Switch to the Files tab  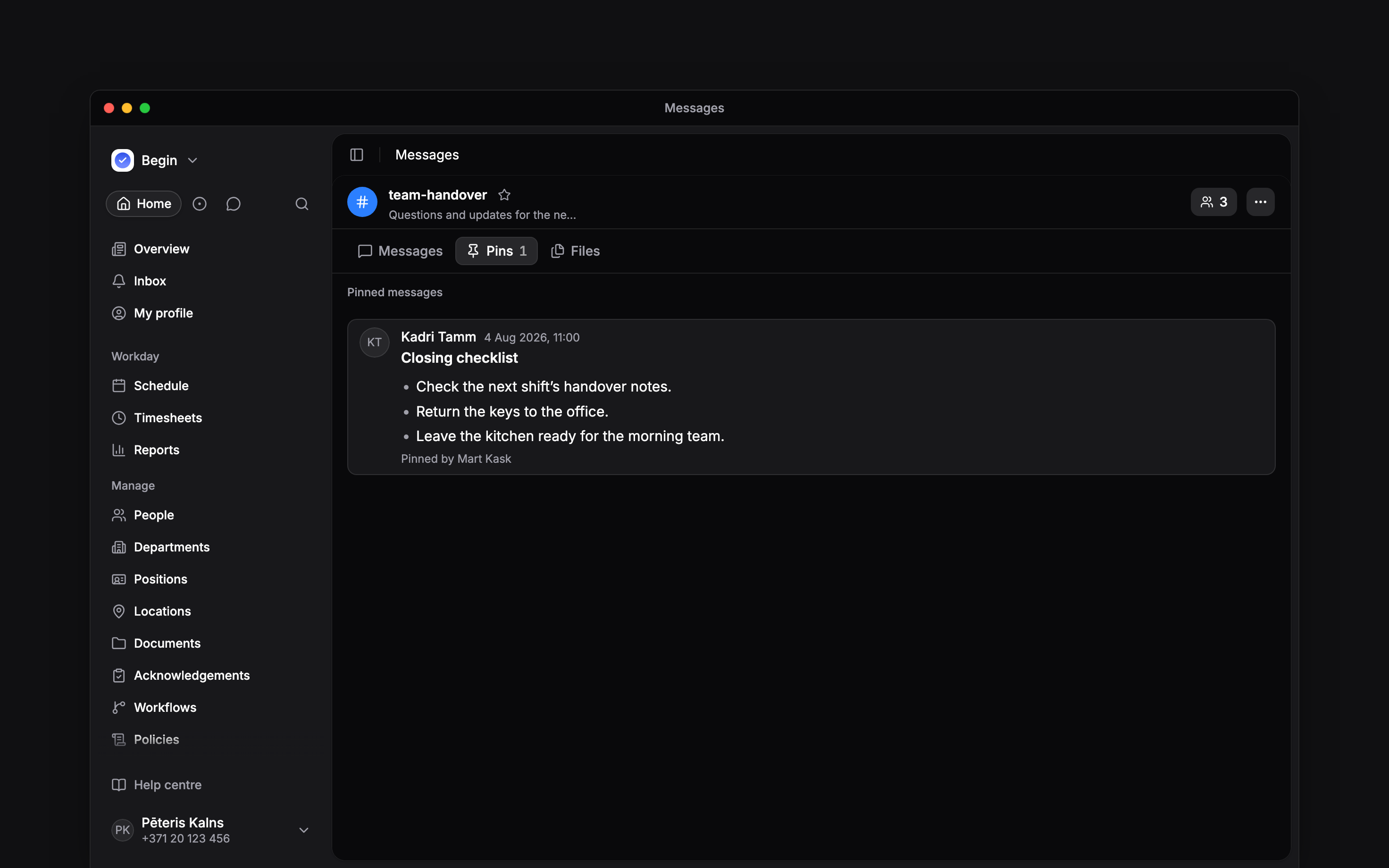(x=575, y=251)
